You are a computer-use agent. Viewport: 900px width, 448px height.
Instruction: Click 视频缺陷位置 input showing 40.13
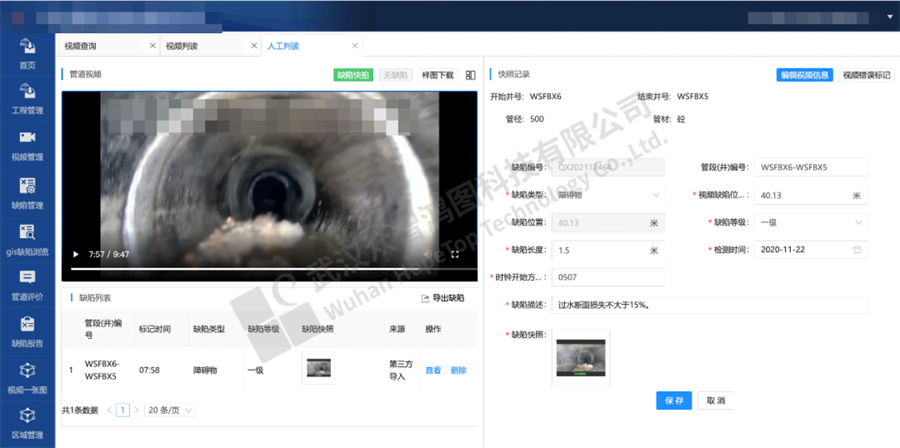(810, 195)
